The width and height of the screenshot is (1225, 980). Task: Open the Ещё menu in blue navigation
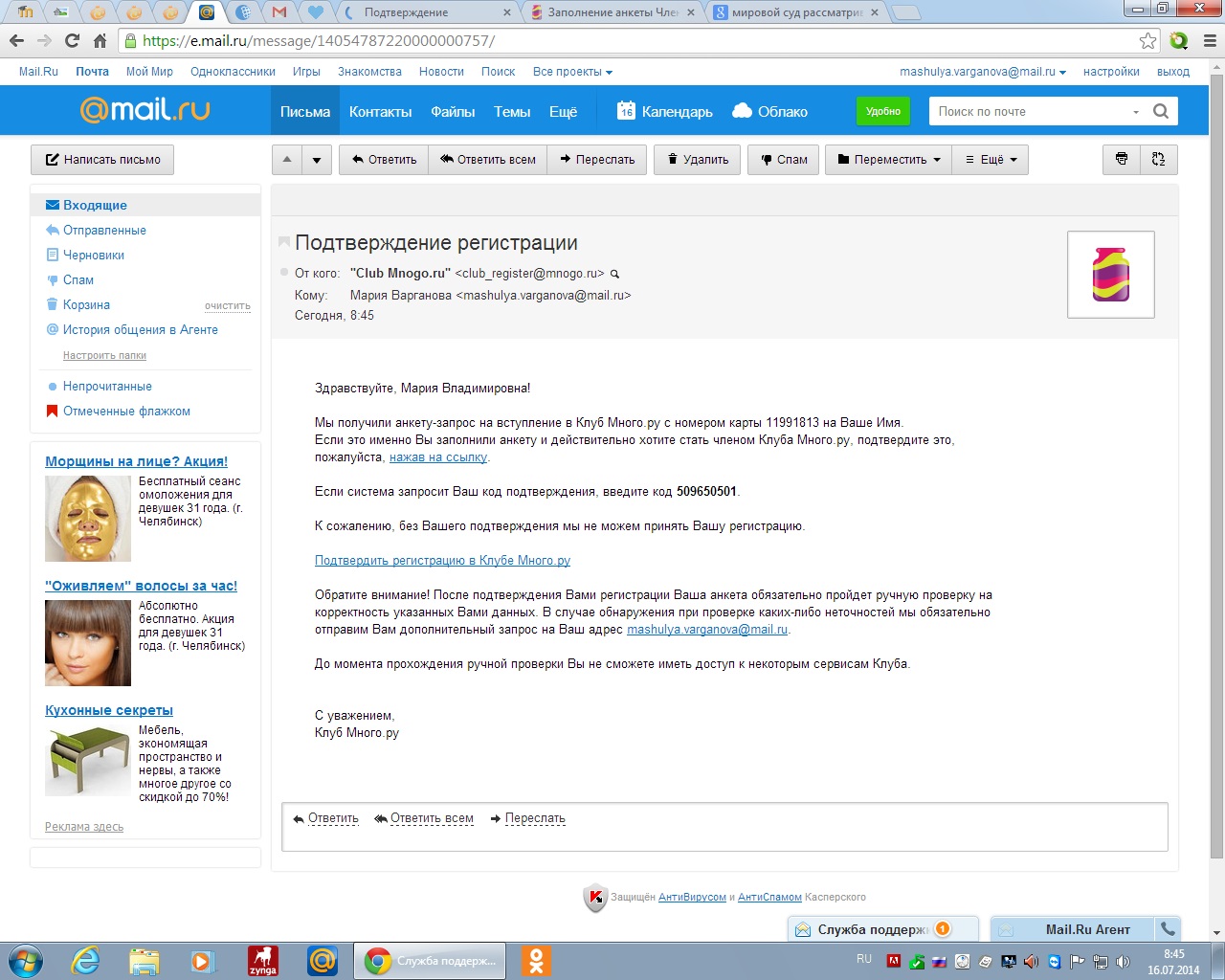click(563, 111)
